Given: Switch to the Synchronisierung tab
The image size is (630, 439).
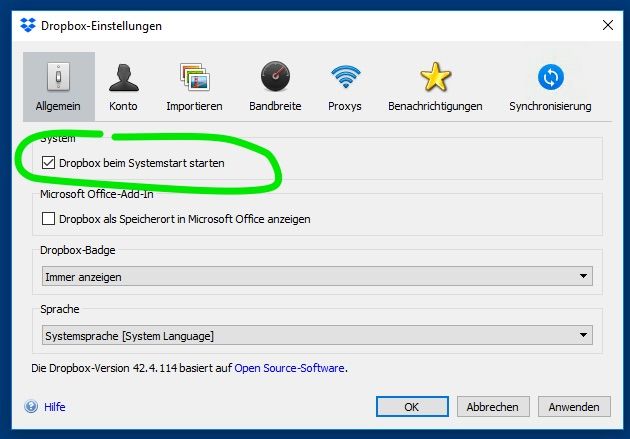Looking at the screenshot, I should 550,86.
